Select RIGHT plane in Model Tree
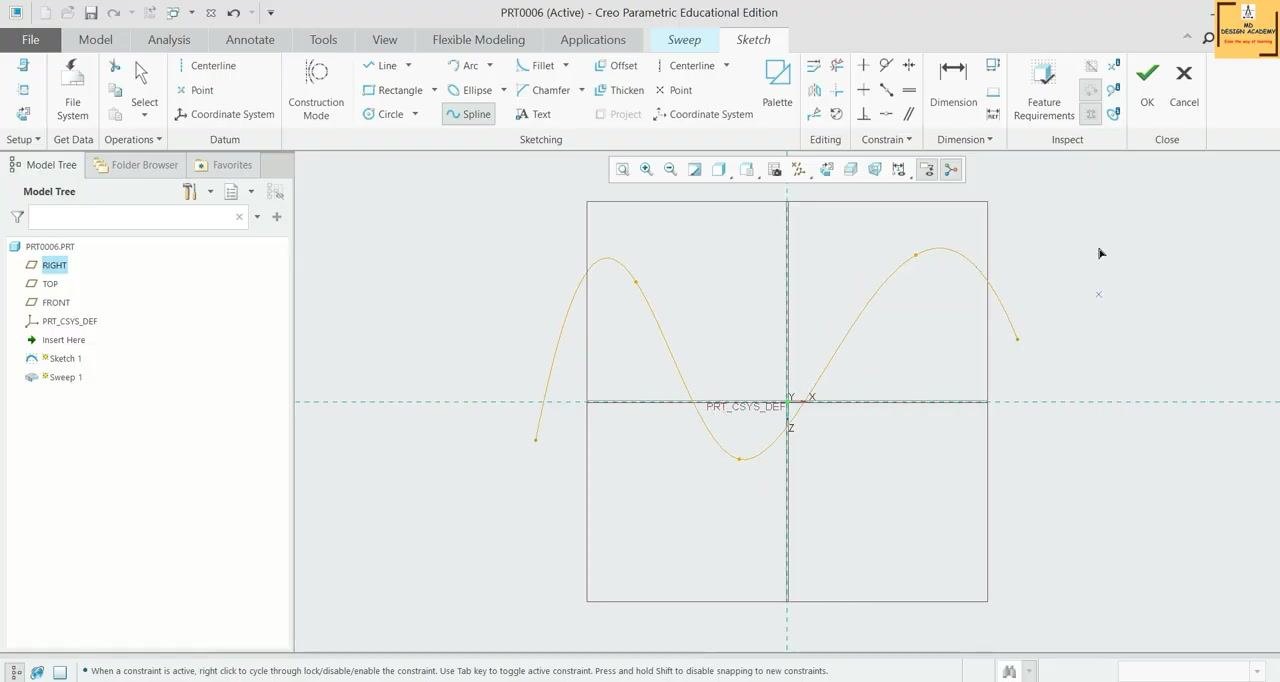The image size is (1280, 682). [x=54, y=265]
